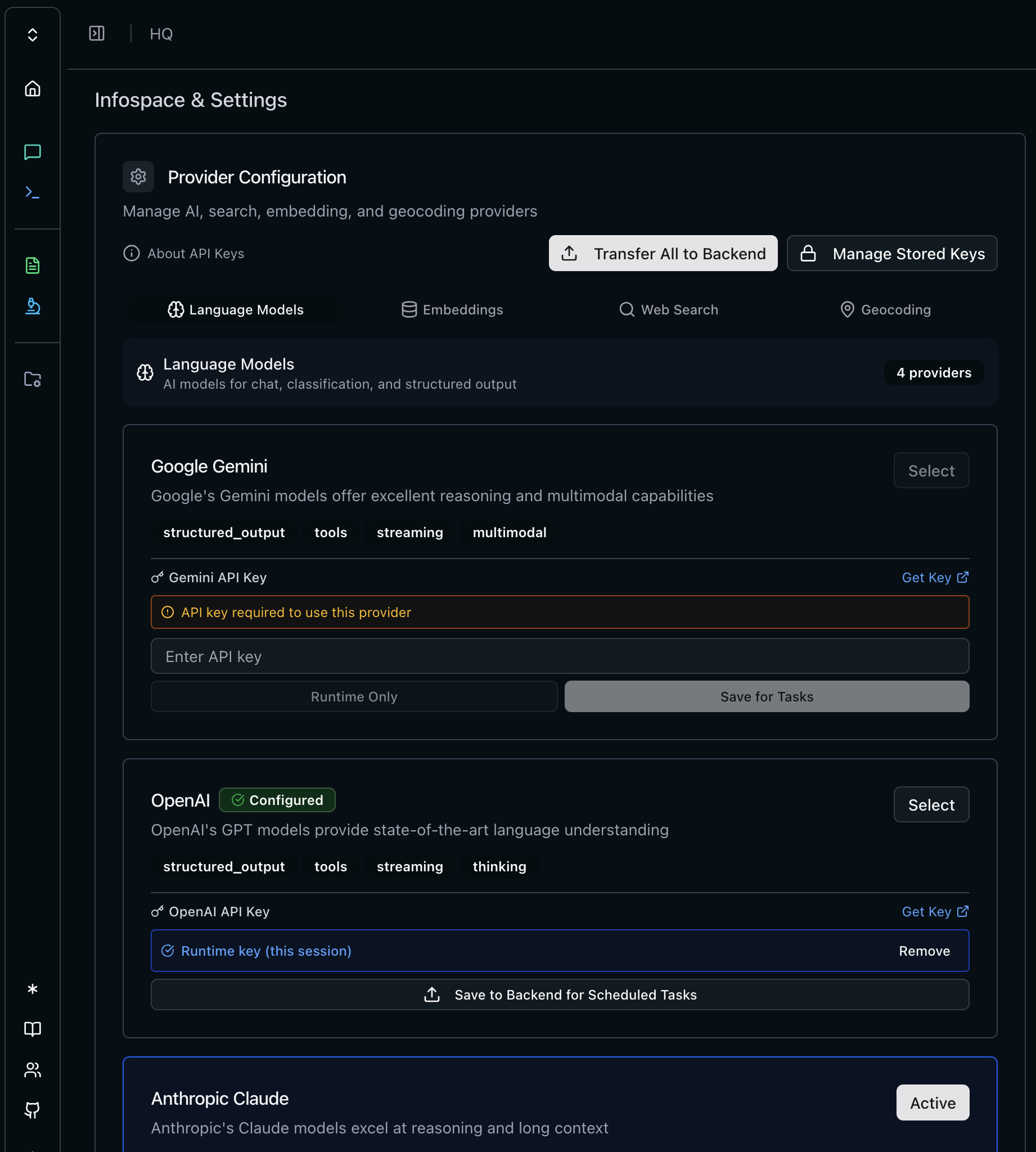Screen dimensions: 1036x1152
Task: Click the Enter API key field for Gemini
Action: tap(560, 656)
